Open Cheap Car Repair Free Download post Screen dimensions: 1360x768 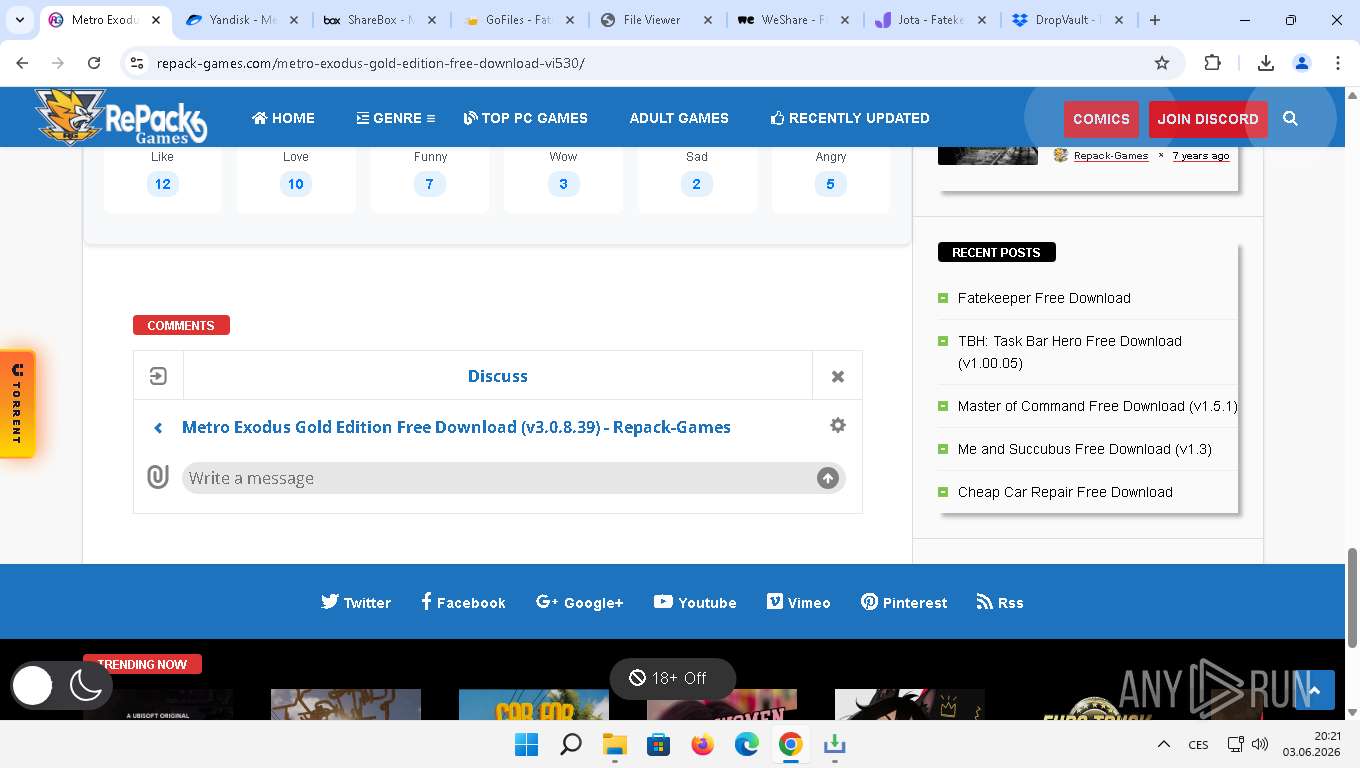(x=1065, y=492)
